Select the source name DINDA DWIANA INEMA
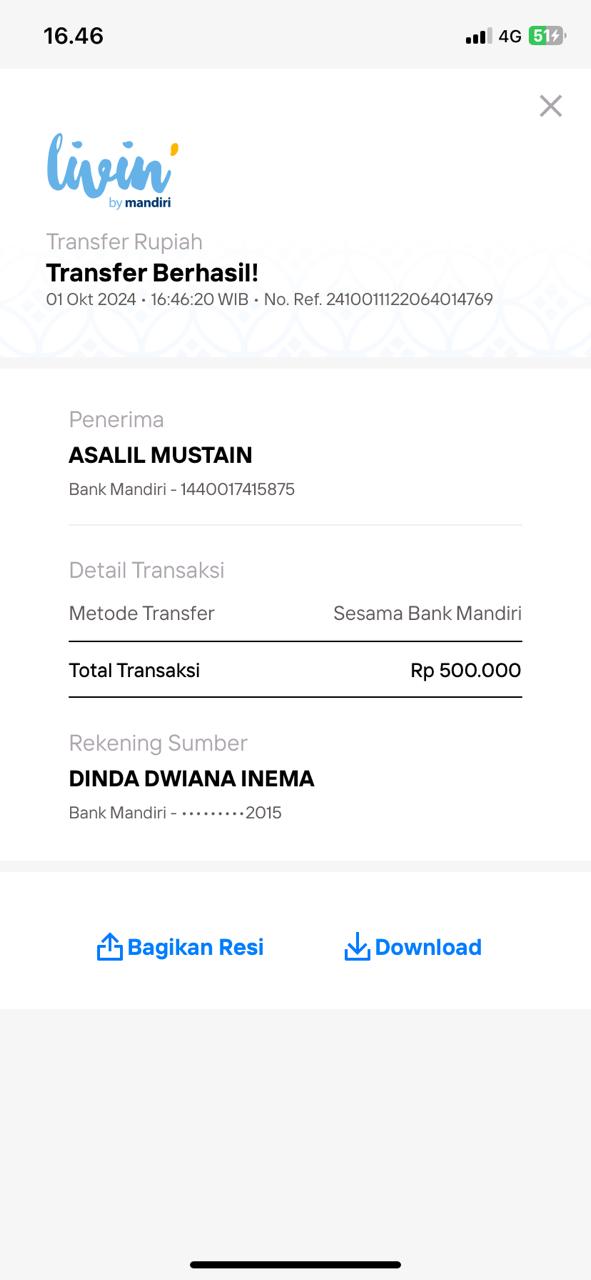 [x=192, y=778]
